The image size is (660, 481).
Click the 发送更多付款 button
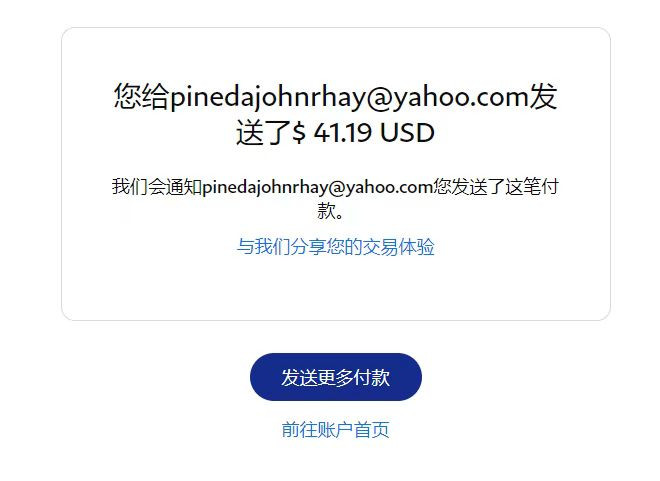335,377
